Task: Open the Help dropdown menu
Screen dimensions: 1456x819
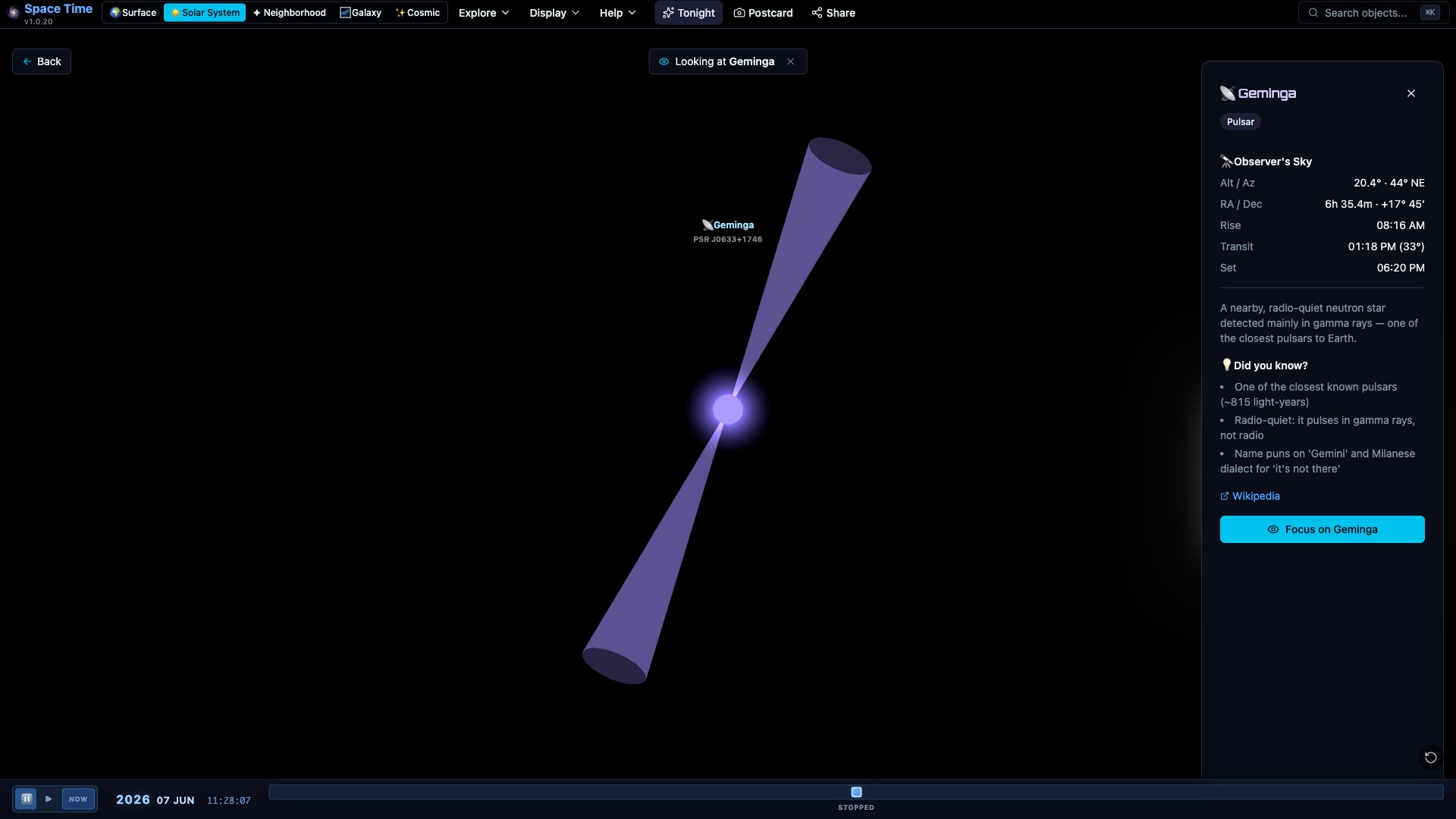Action: coord(617,13)
